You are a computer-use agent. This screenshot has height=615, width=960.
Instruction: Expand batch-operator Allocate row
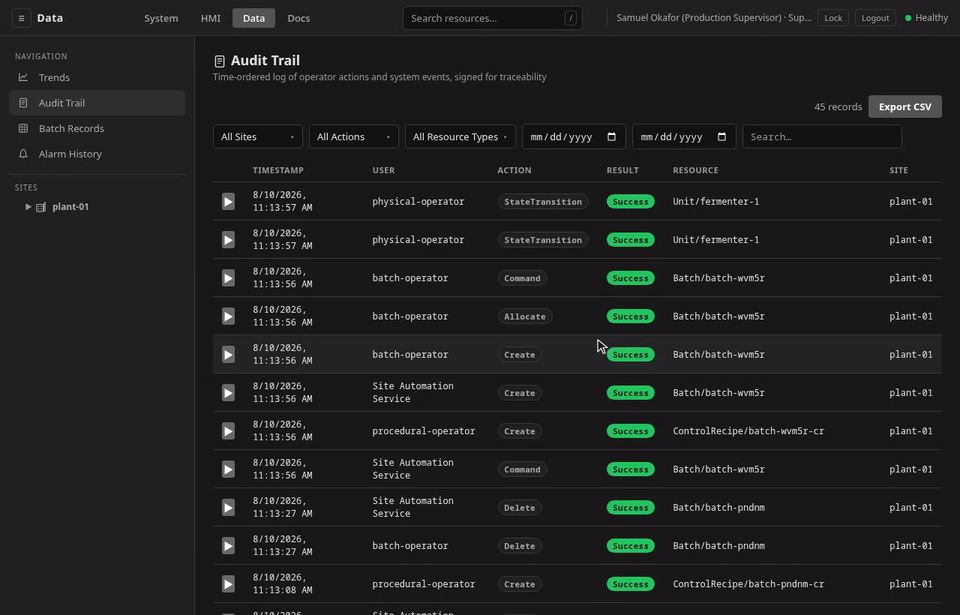[228, 316]
